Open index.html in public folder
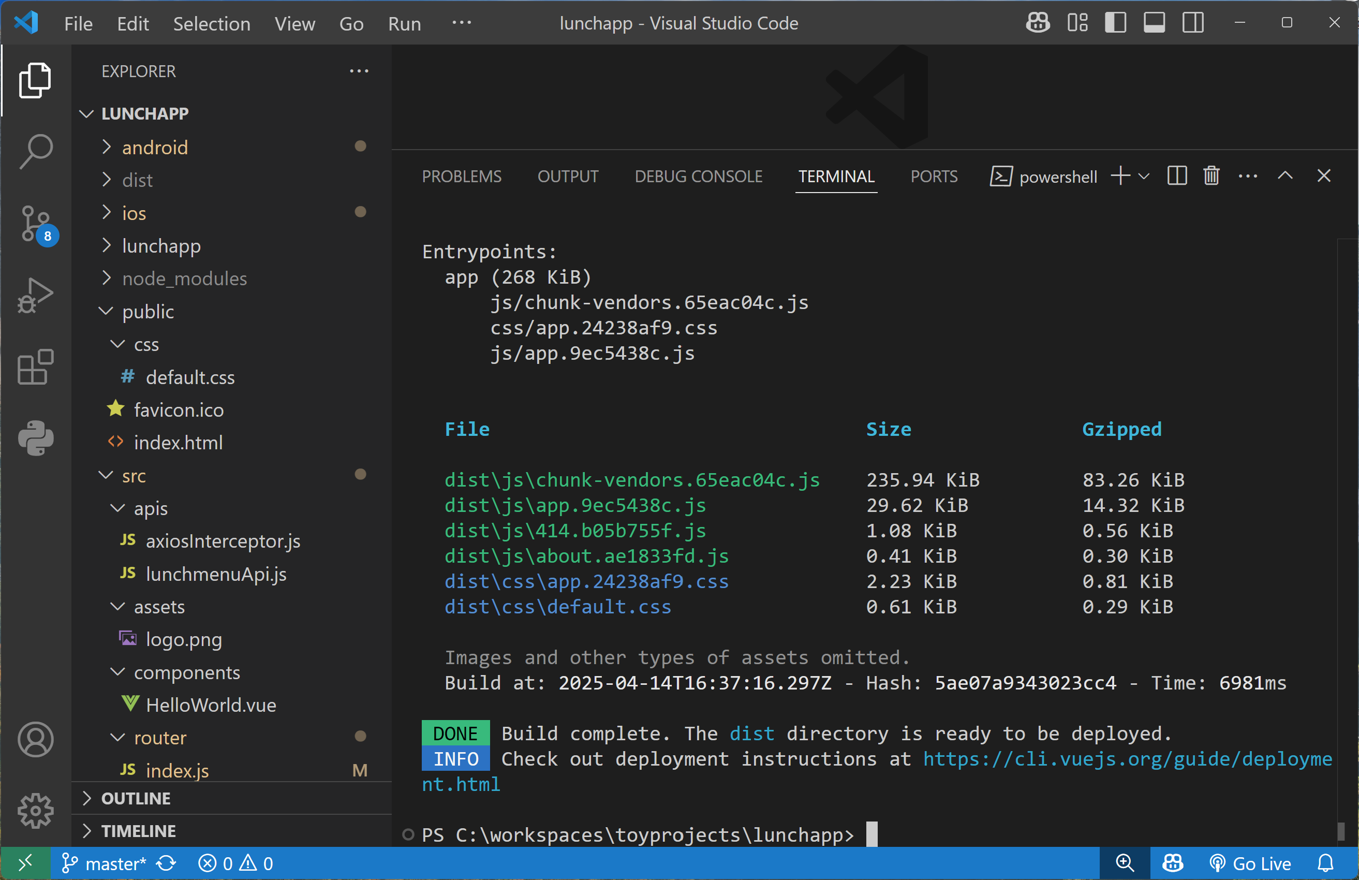Viewport: 1359px width, 880px height. coord(232,442)
